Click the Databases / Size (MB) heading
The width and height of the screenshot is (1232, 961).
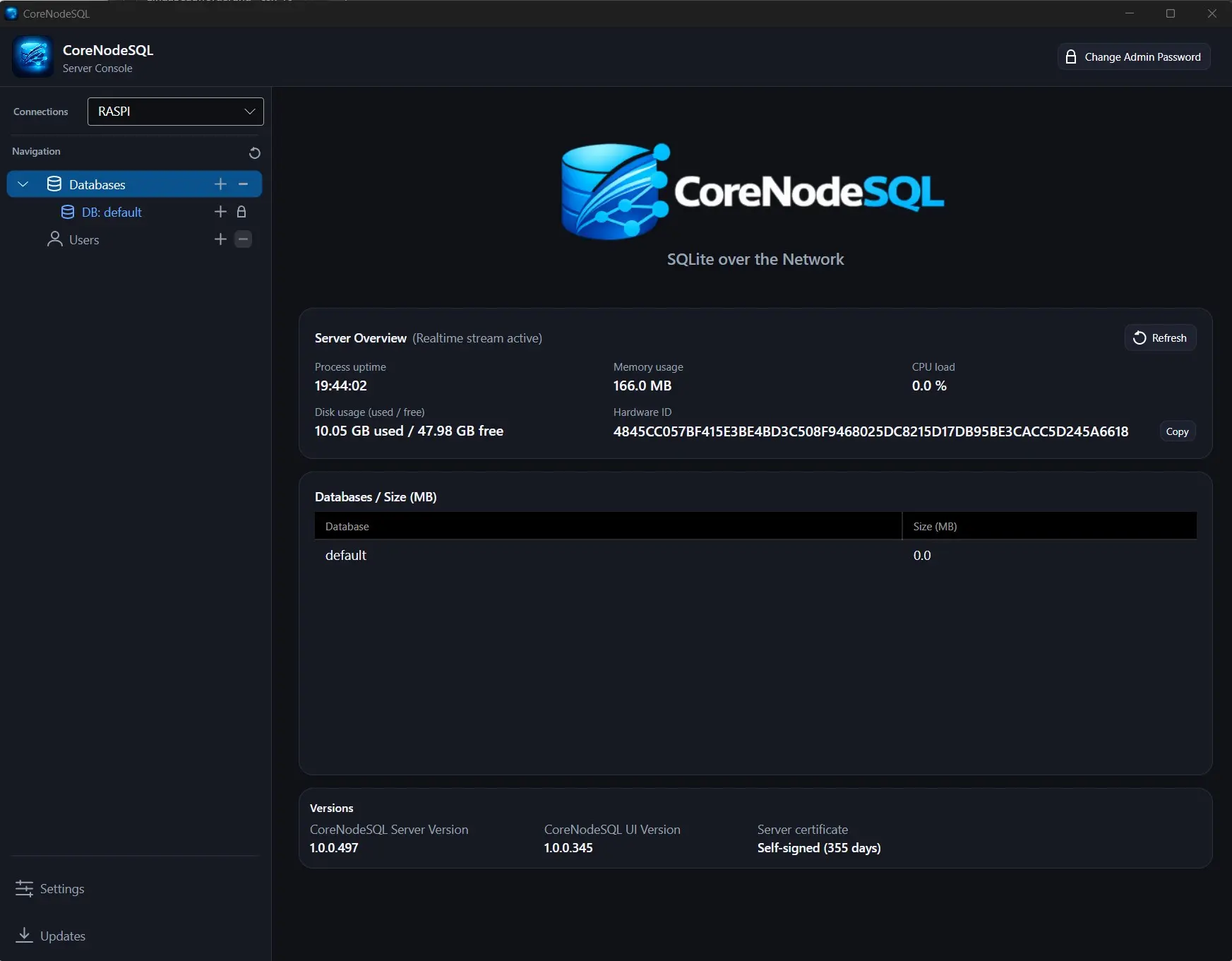(x=376, y=497)
